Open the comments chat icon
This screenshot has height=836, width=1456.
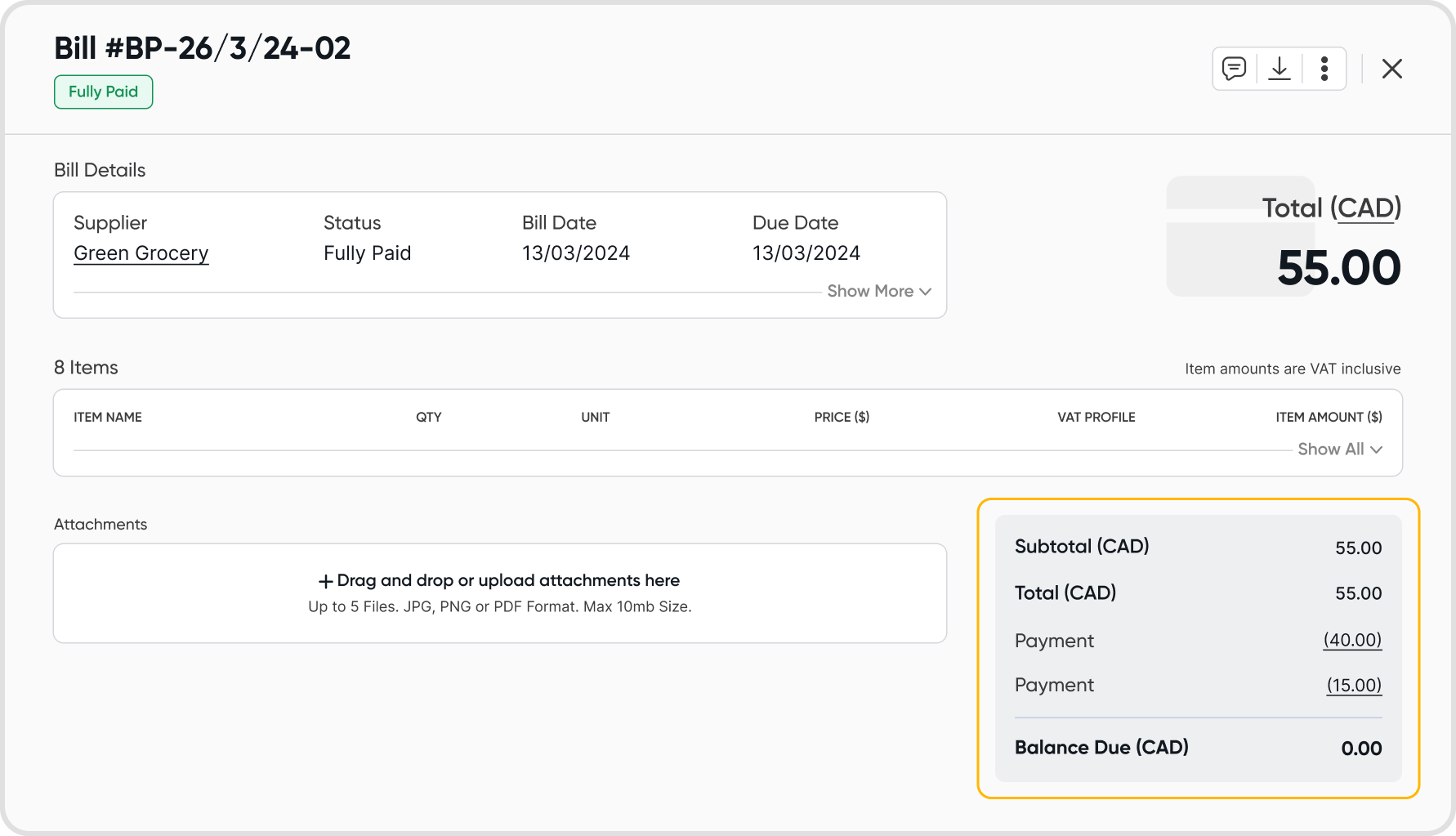point(1234,69)
